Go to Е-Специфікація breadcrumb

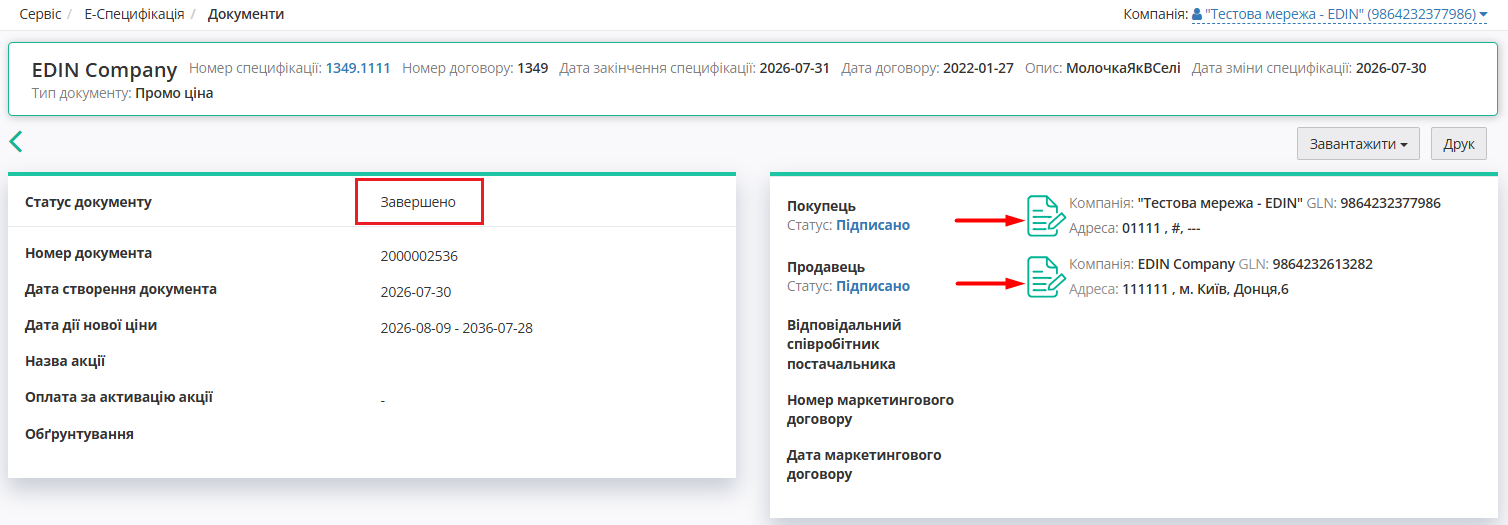coord(134,14)
